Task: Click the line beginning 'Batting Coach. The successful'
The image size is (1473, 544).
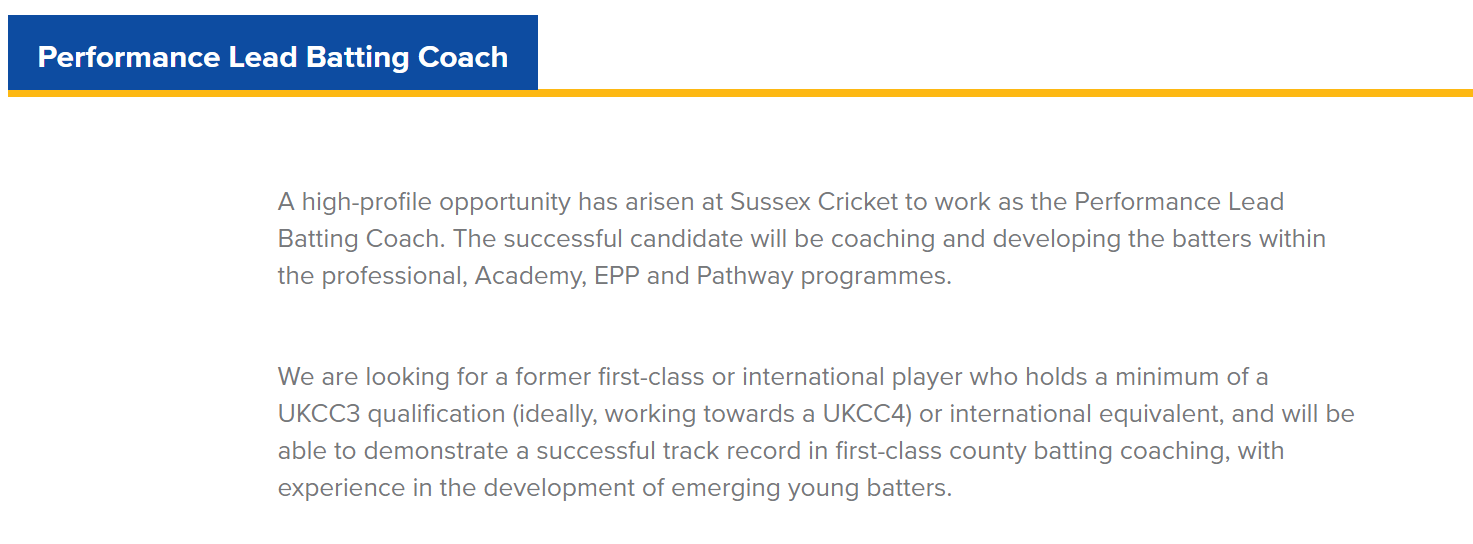Action: [x=802, y=239]
